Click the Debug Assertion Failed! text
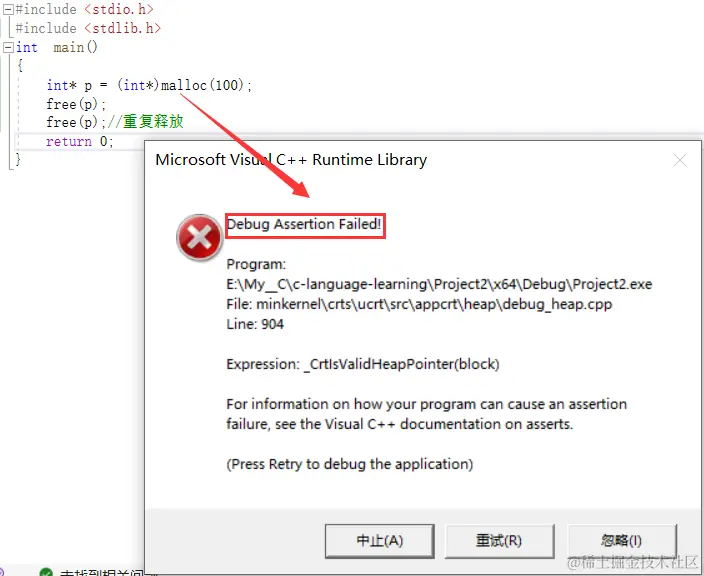704x576 pixels. point(304,224)
